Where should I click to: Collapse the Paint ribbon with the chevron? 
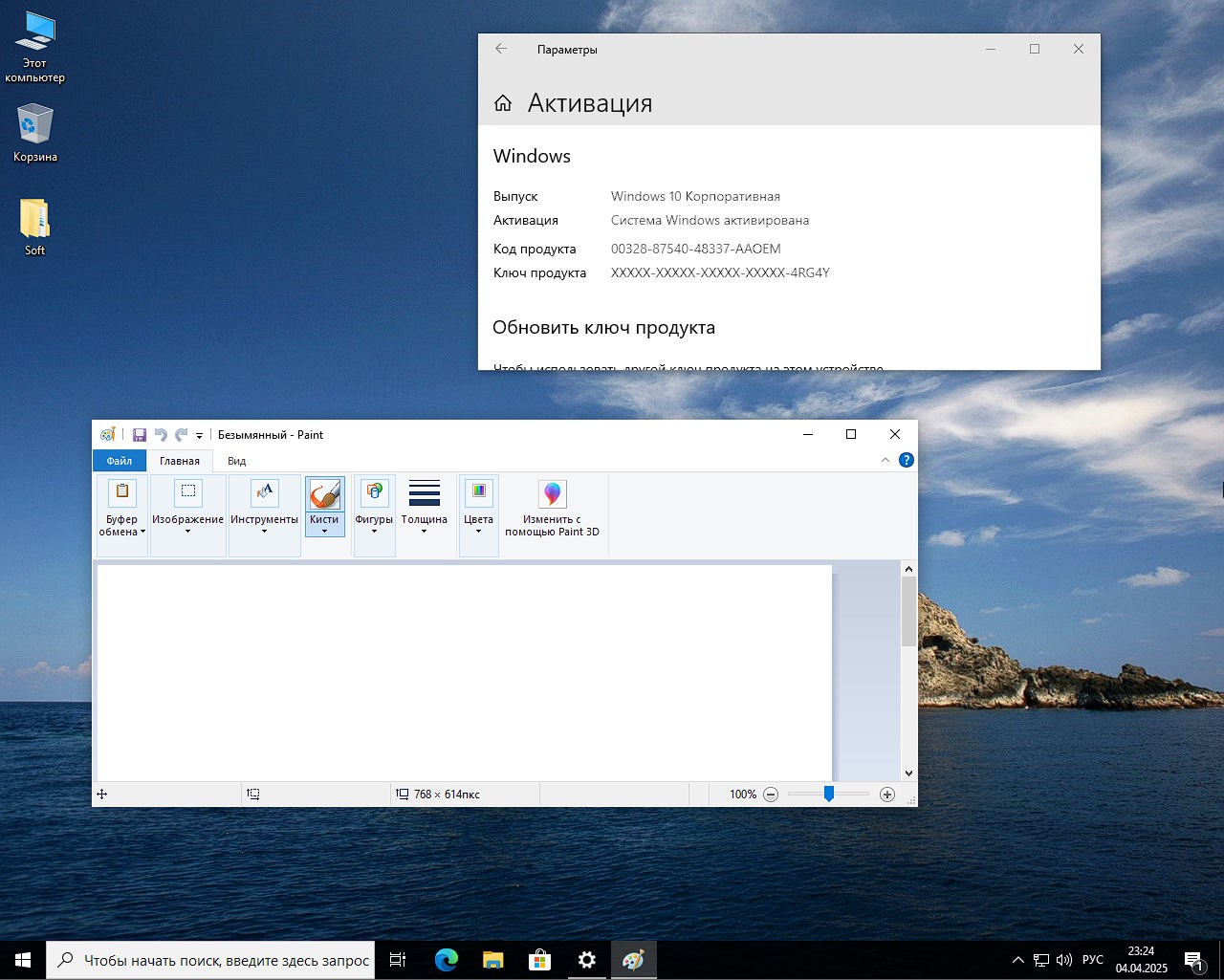point(885,460)
